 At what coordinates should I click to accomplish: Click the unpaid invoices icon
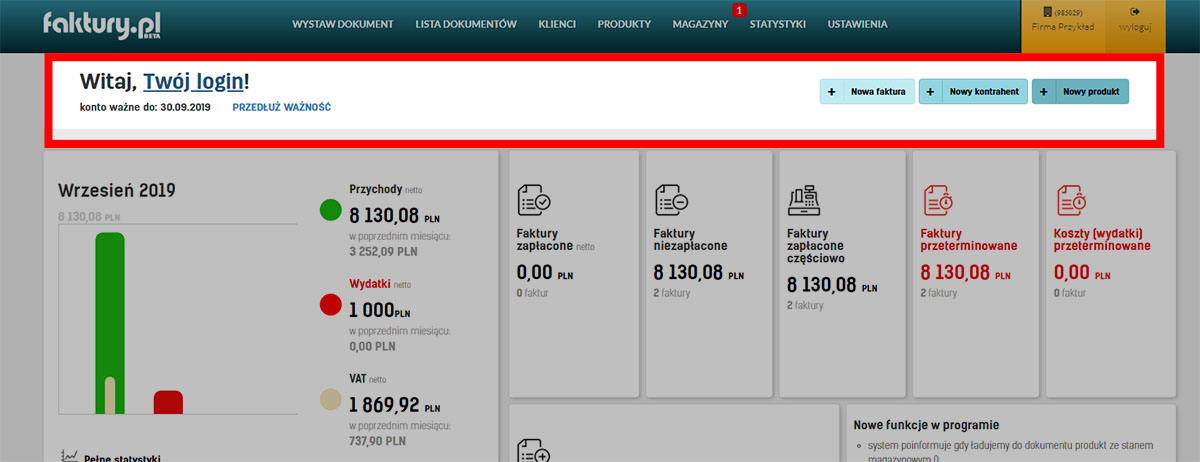pos(670,200)
